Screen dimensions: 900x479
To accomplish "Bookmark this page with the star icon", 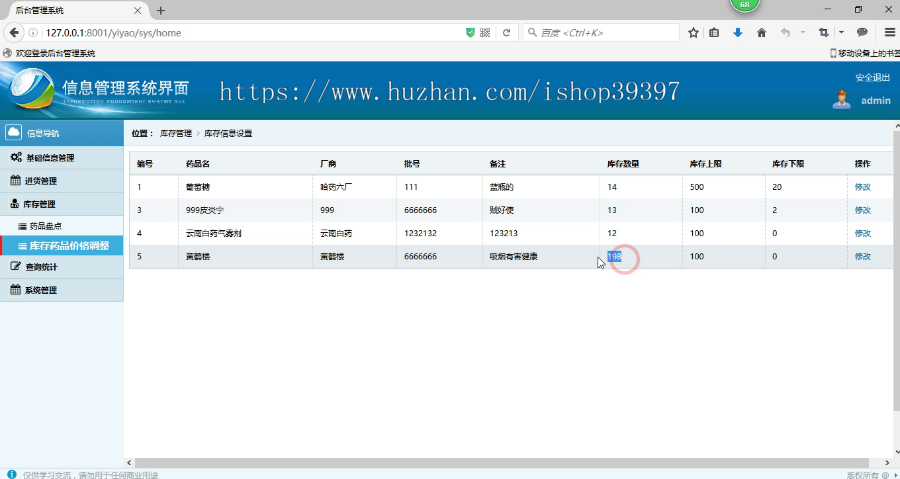I will click(x=693, y=33).
